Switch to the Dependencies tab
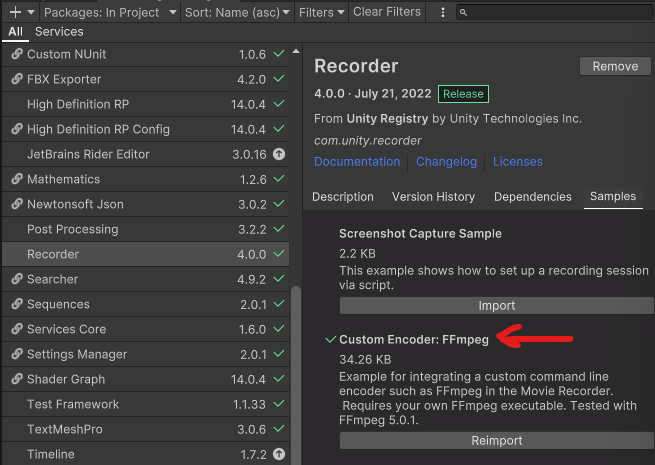This screenshot has height=465, width=655. (x=532, y=197)
